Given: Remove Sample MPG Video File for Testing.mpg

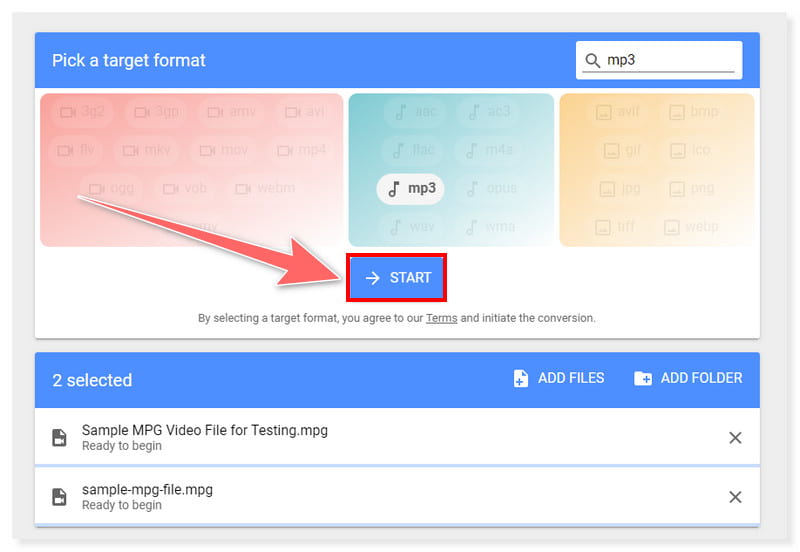Looking at the screenshot, I should pyautogui.click(x=735, y=437).
